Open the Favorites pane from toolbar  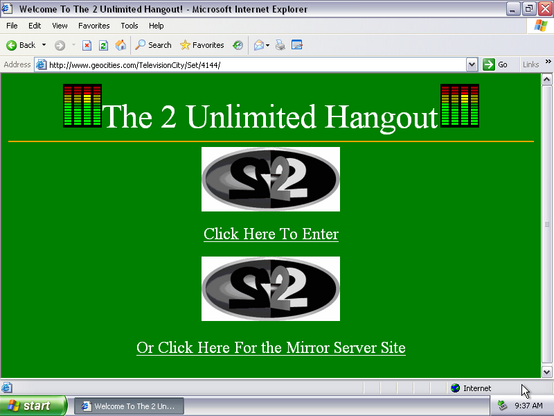(x=202, y=45)
